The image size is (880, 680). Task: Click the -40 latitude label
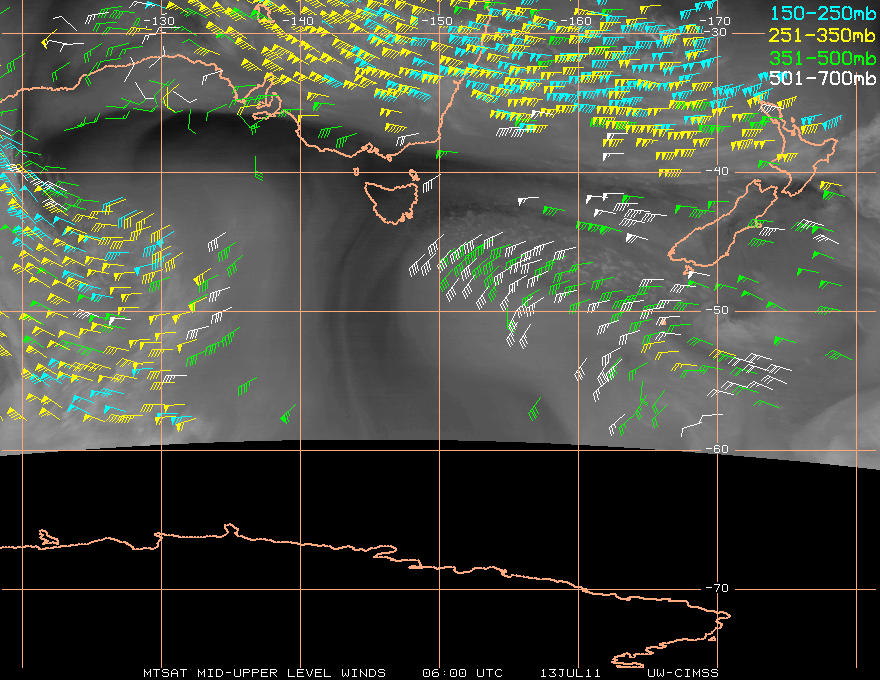click(x=717, y=171)
